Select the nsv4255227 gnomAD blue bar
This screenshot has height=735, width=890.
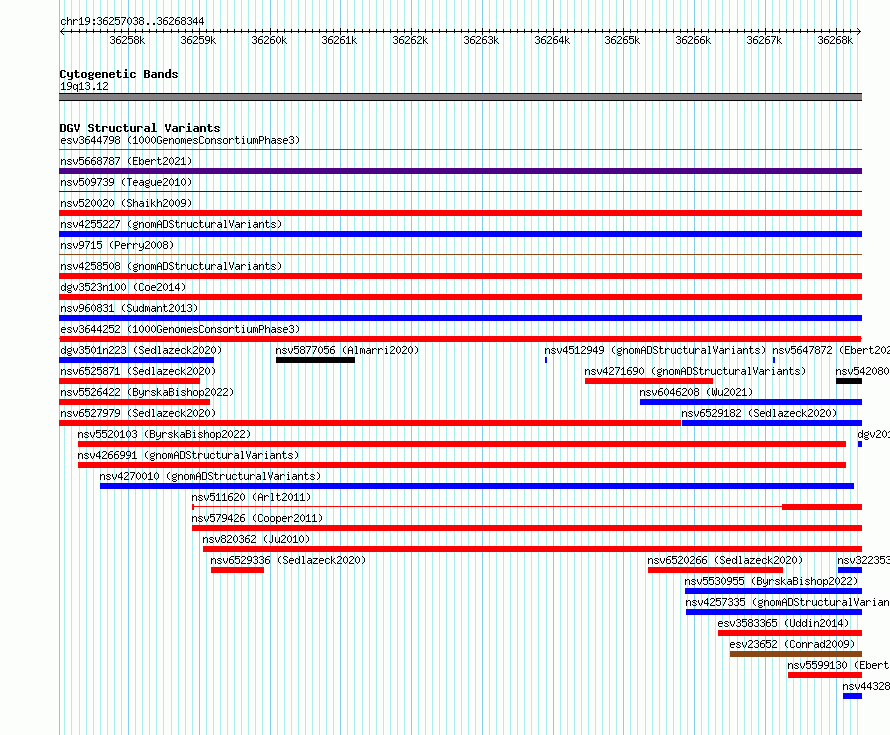tap(460, 234)
